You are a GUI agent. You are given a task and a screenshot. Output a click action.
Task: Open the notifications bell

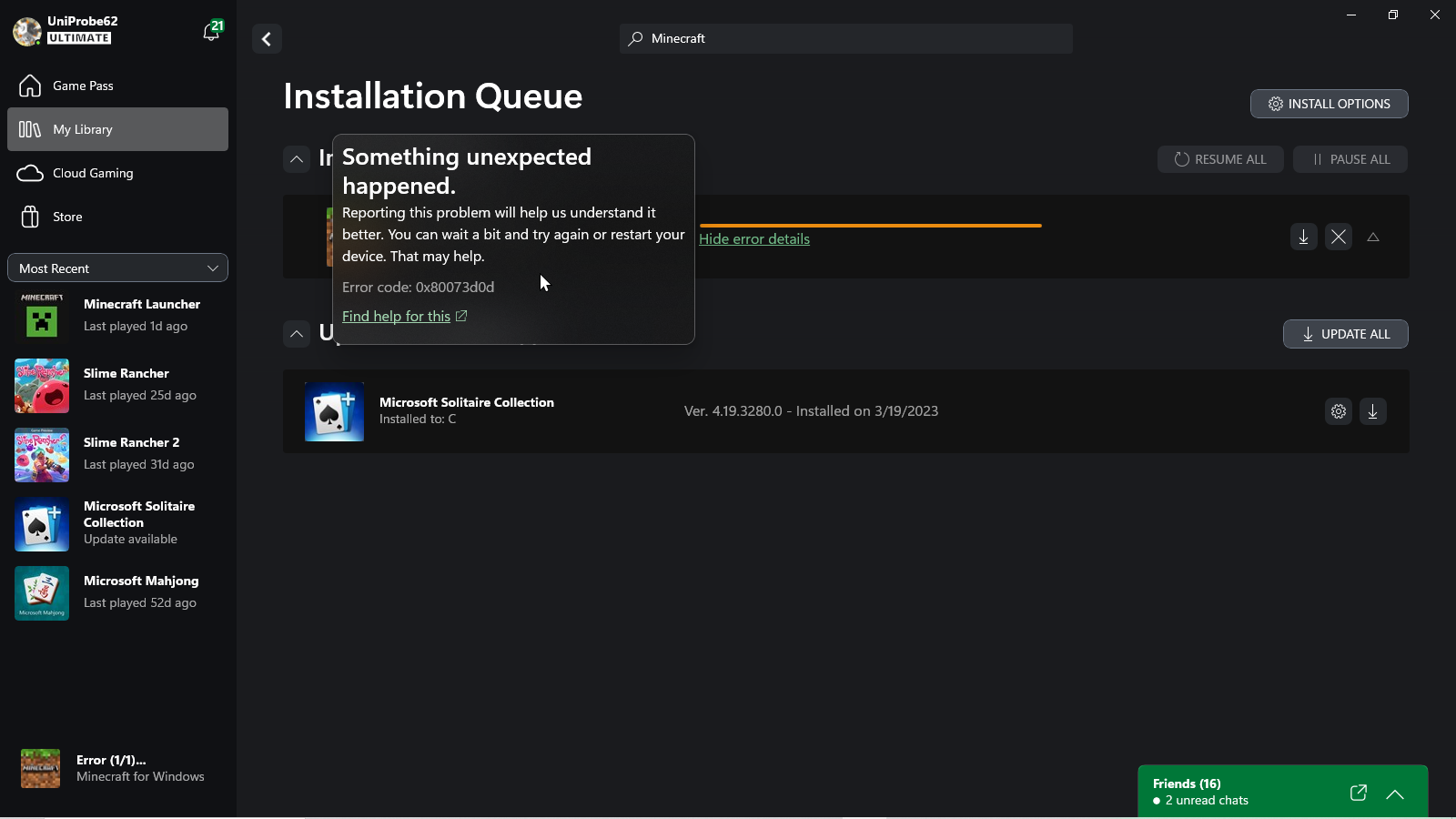coord(211,32)
